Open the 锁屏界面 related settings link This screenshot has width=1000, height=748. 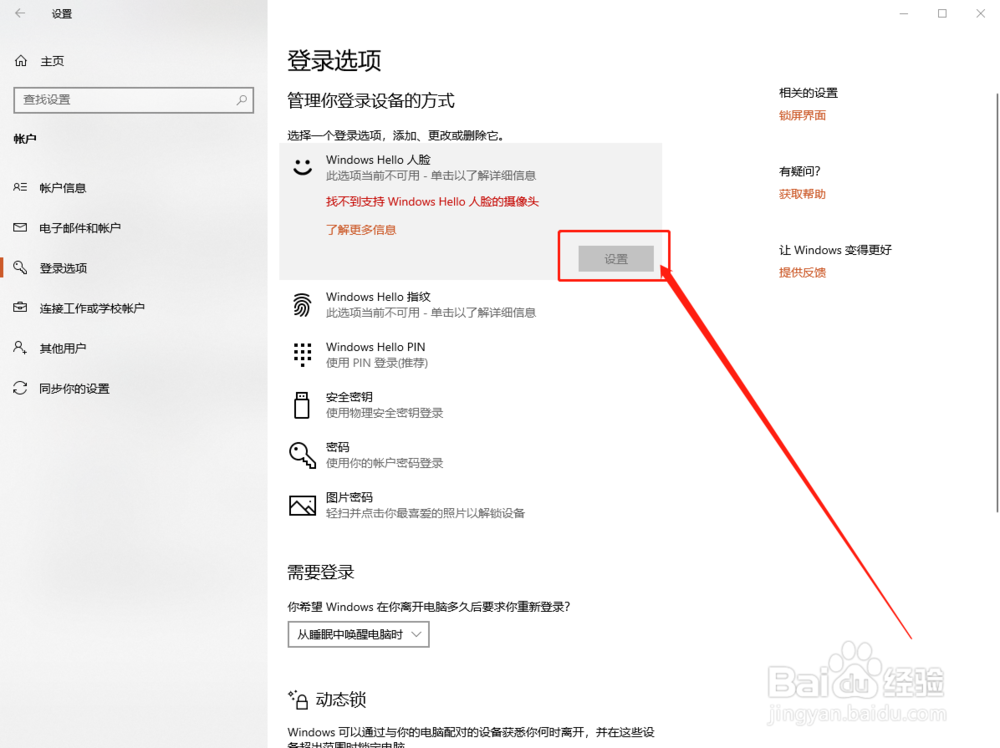802,115
